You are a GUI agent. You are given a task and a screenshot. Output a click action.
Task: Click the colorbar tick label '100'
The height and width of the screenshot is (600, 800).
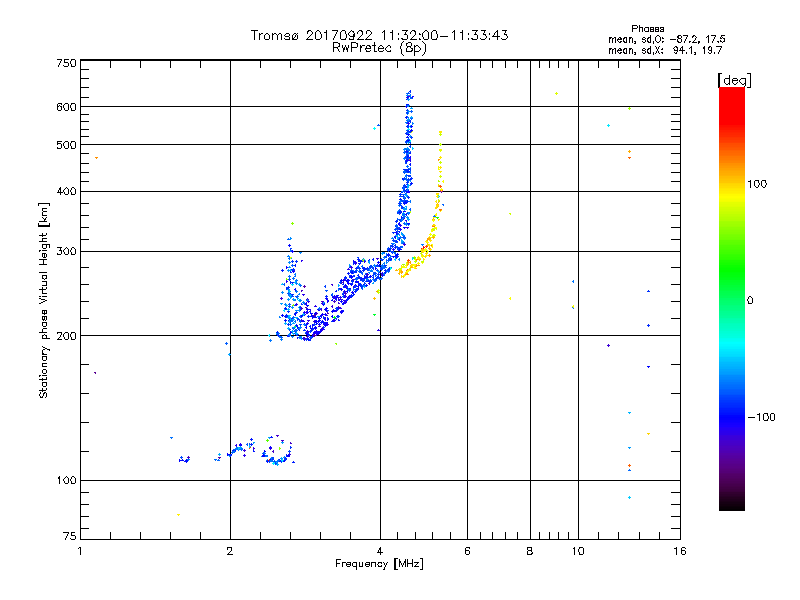tap(757, 184)
